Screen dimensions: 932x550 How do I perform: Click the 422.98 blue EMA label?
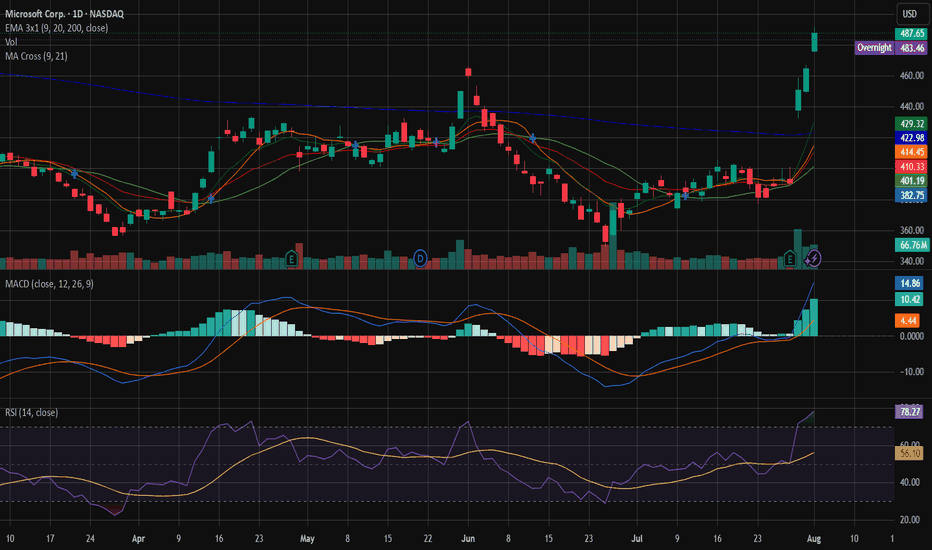click(x=912, y=138)
